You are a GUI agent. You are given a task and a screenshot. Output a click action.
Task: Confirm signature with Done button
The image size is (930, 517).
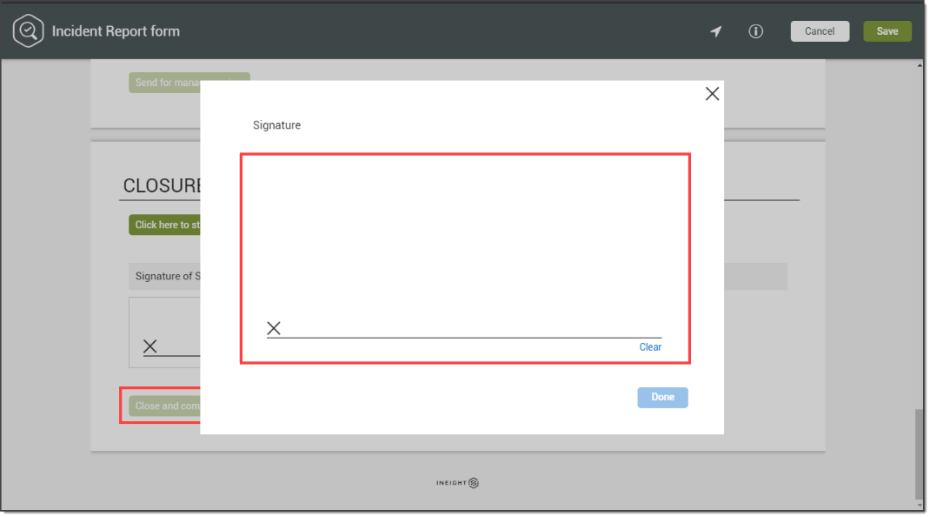(x=663, y=397)
